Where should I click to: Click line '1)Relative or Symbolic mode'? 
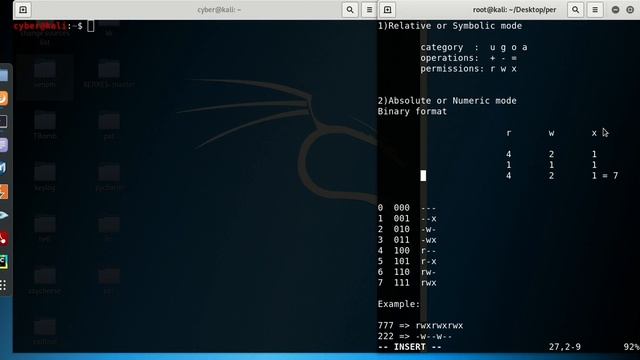pyautogui.click(x=450, y=26)
